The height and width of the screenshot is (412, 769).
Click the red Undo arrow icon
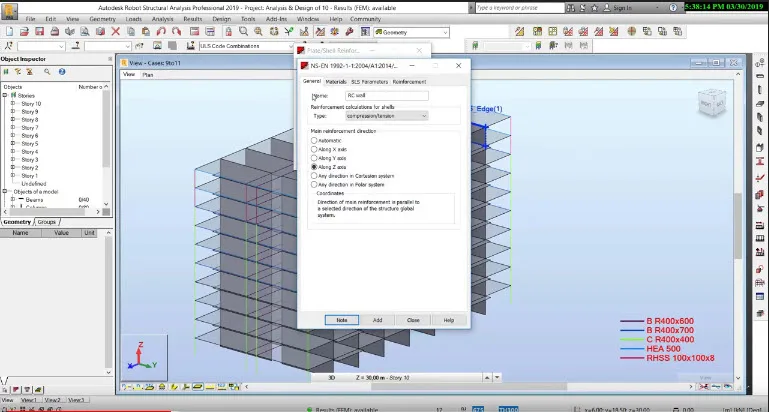pyautogui.click(x=161, y=32)
